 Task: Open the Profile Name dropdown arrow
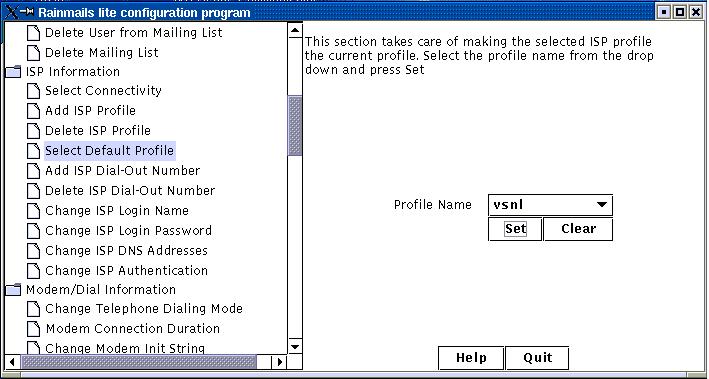click(601, 205)
